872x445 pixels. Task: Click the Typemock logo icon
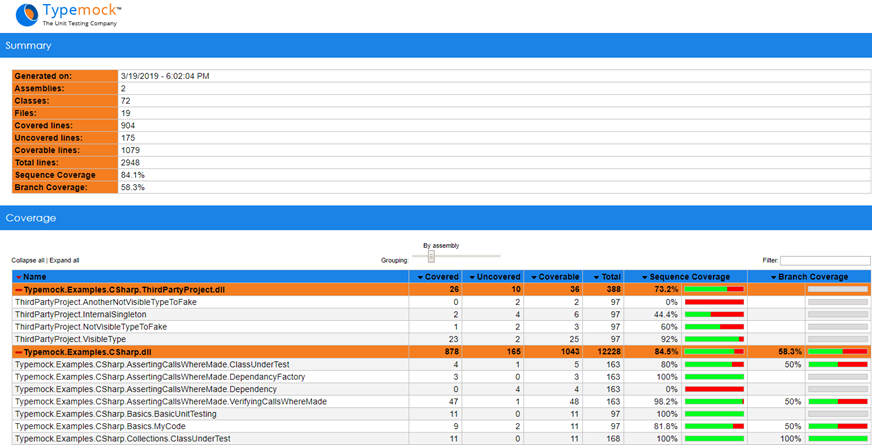click(x=22, y=14)
